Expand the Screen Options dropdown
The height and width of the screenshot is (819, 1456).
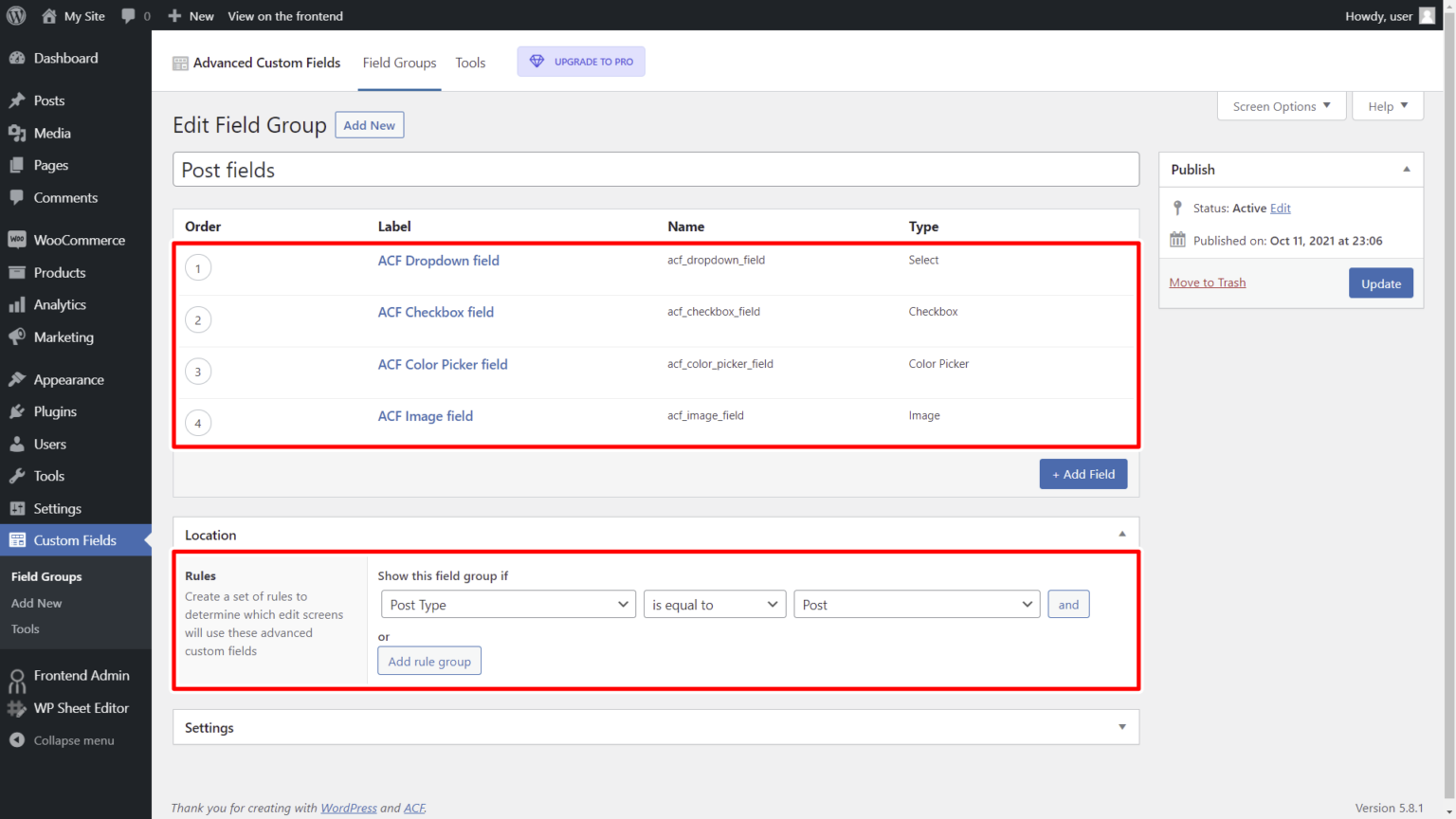point(1281,105)
